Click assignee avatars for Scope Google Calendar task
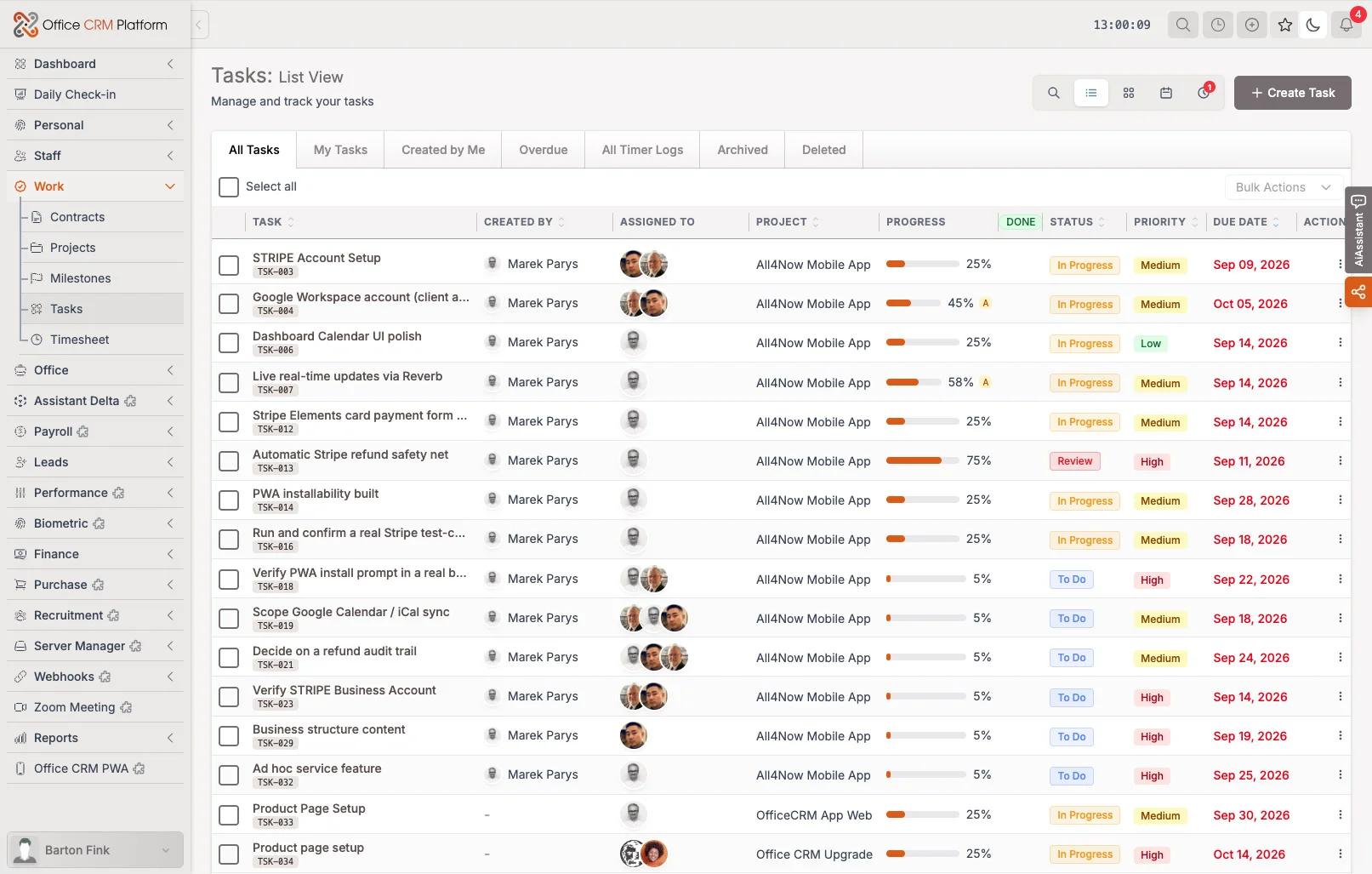Image resolution: width=1372 pixels, height=874 pixels. coord(654,618)
